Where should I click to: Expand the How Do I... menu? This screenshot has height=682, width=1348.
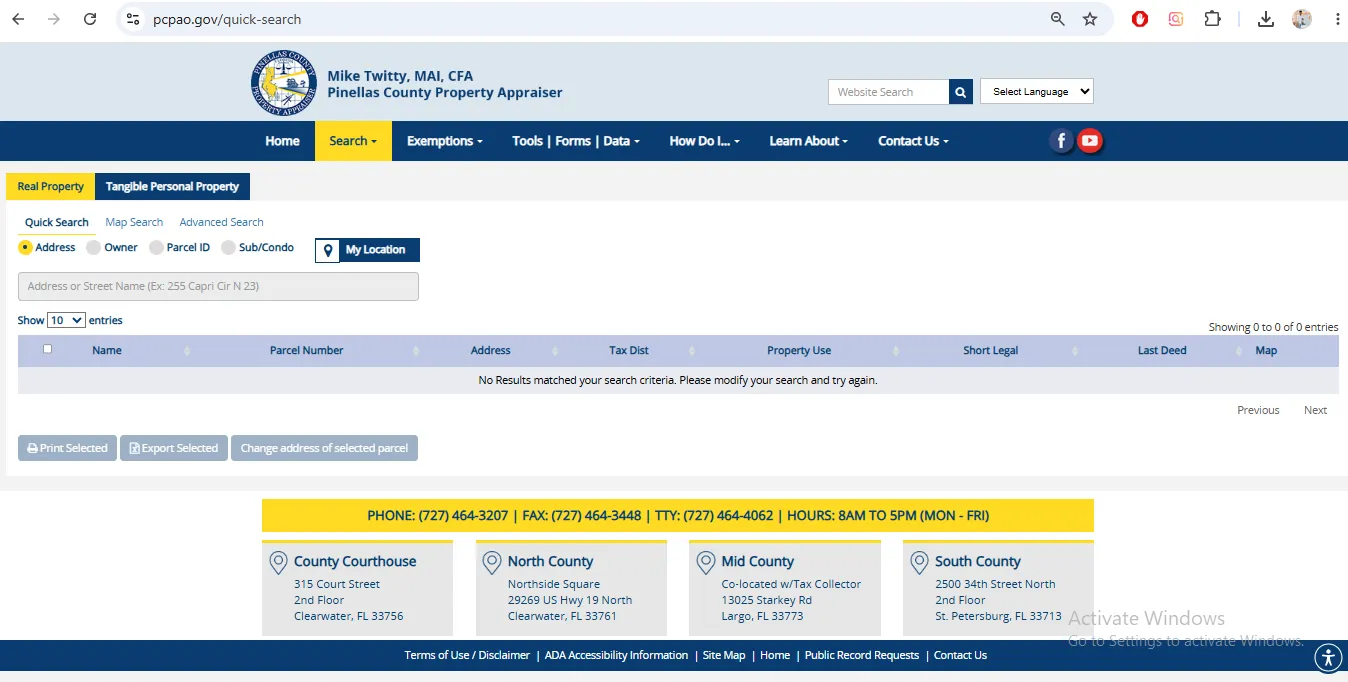[704, 141]
